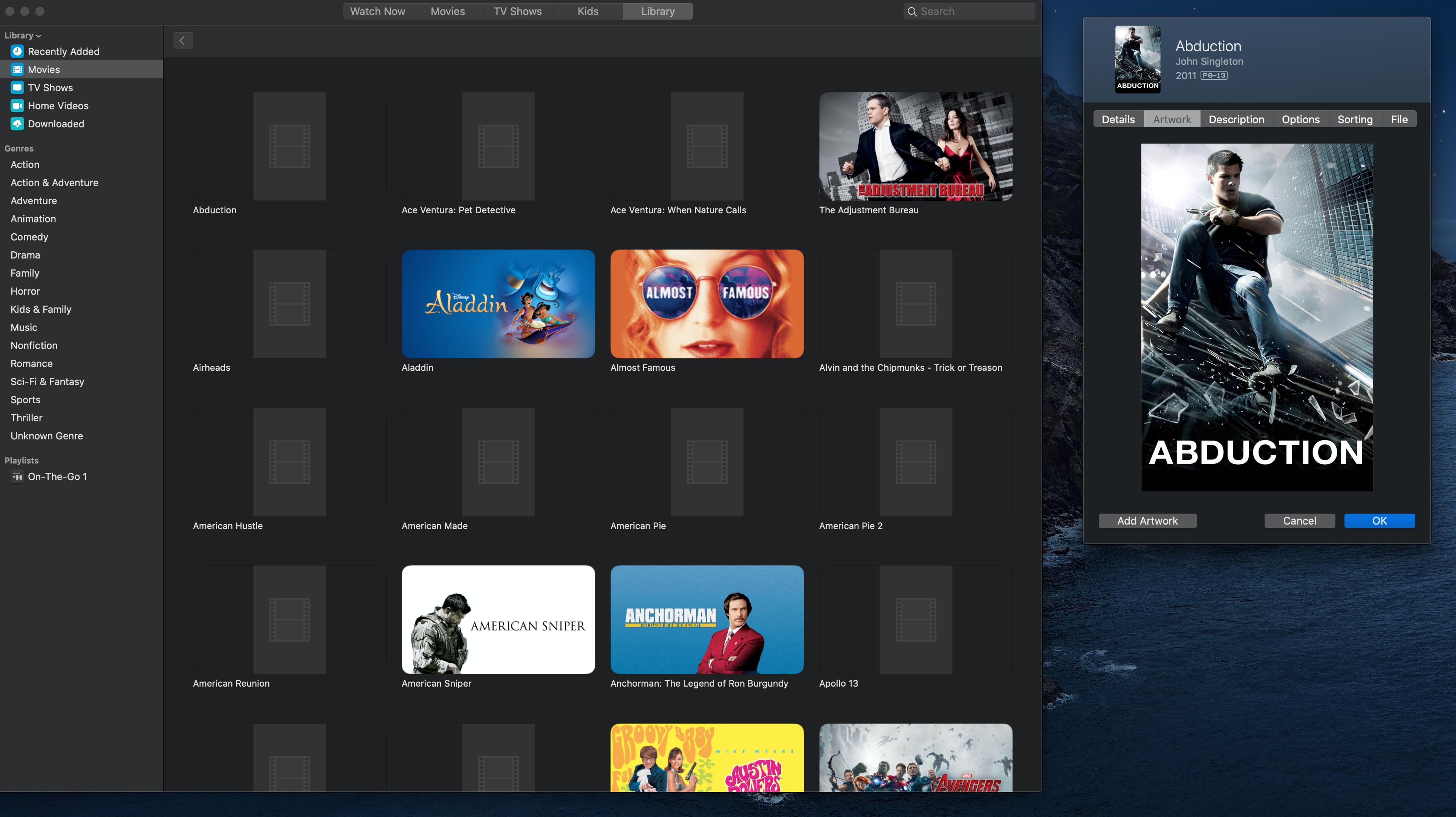Open the Library tab

tap(658, 11)
